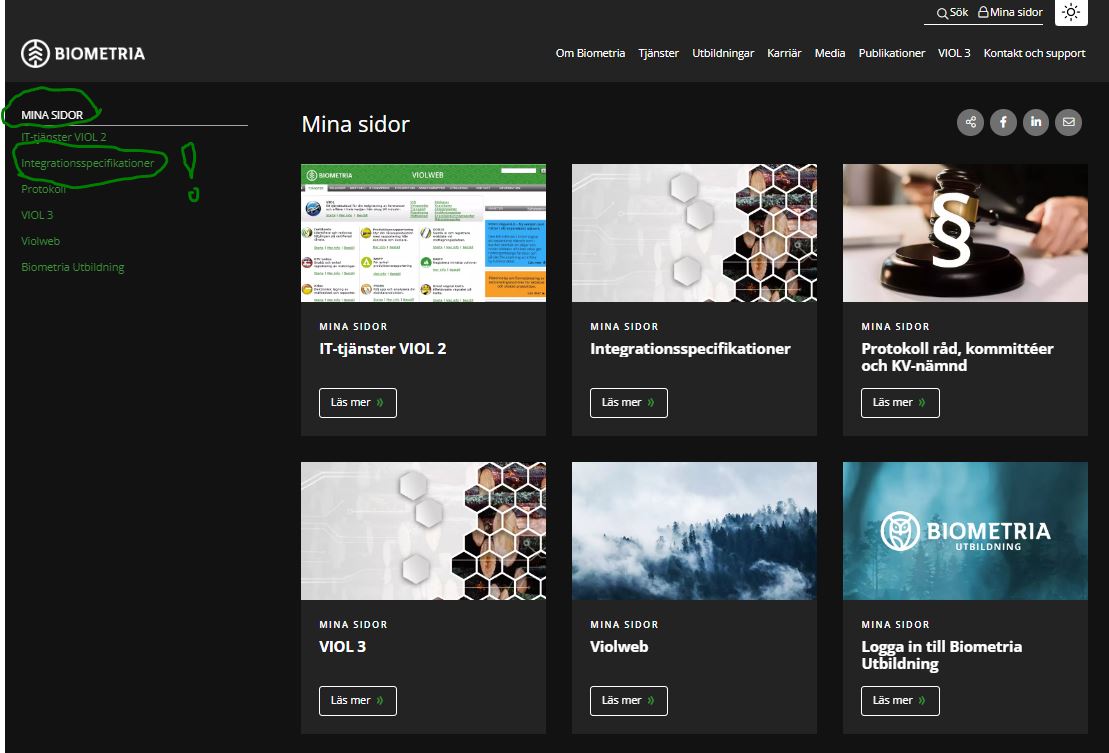Click Läs mer under VIOL 3 card
Screen dimensions: 1109x753
click(x=358, y=701)
